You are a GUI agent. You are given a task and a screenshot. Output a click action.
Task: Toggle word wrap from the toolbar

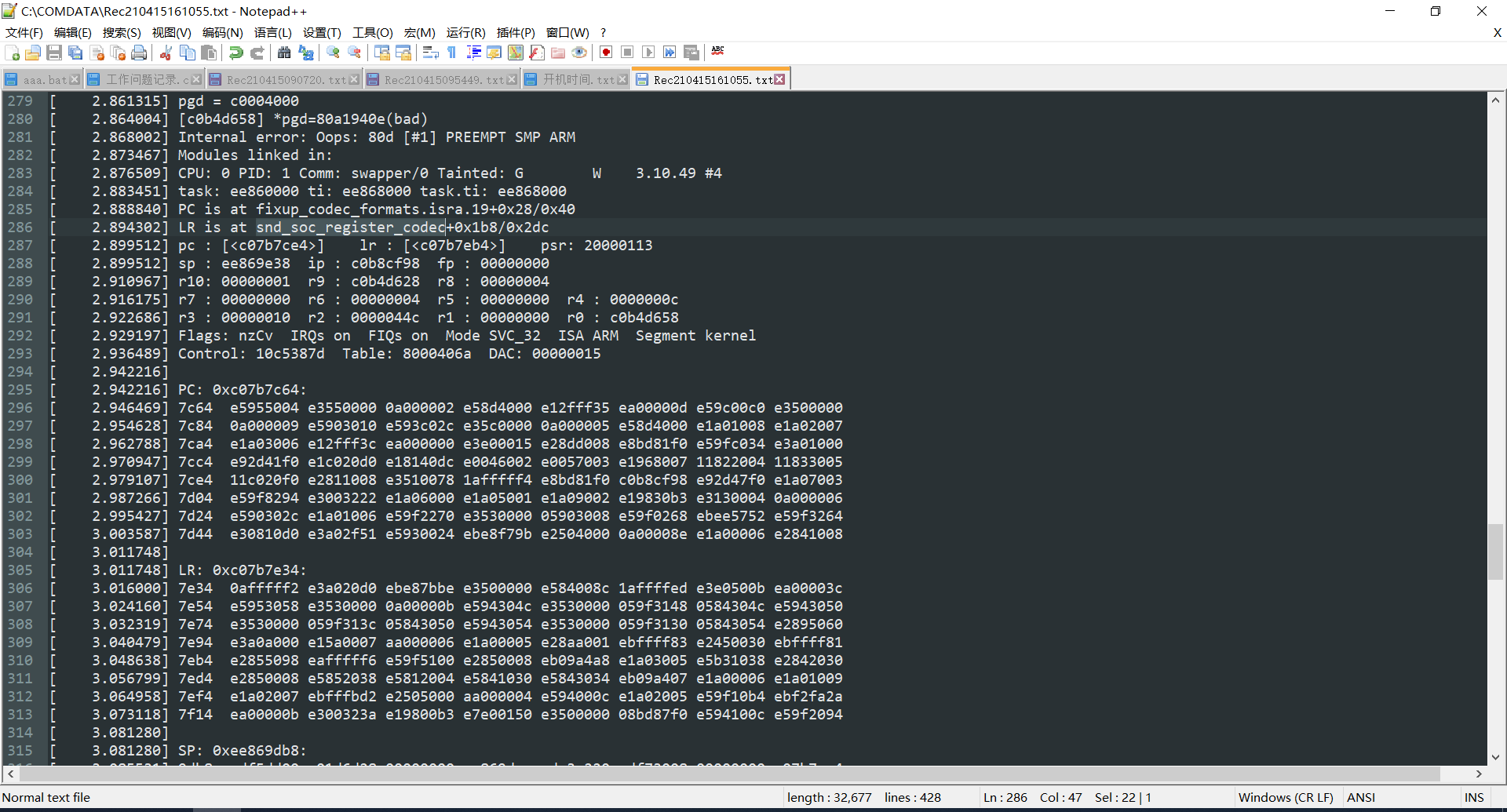pos(431,53)
